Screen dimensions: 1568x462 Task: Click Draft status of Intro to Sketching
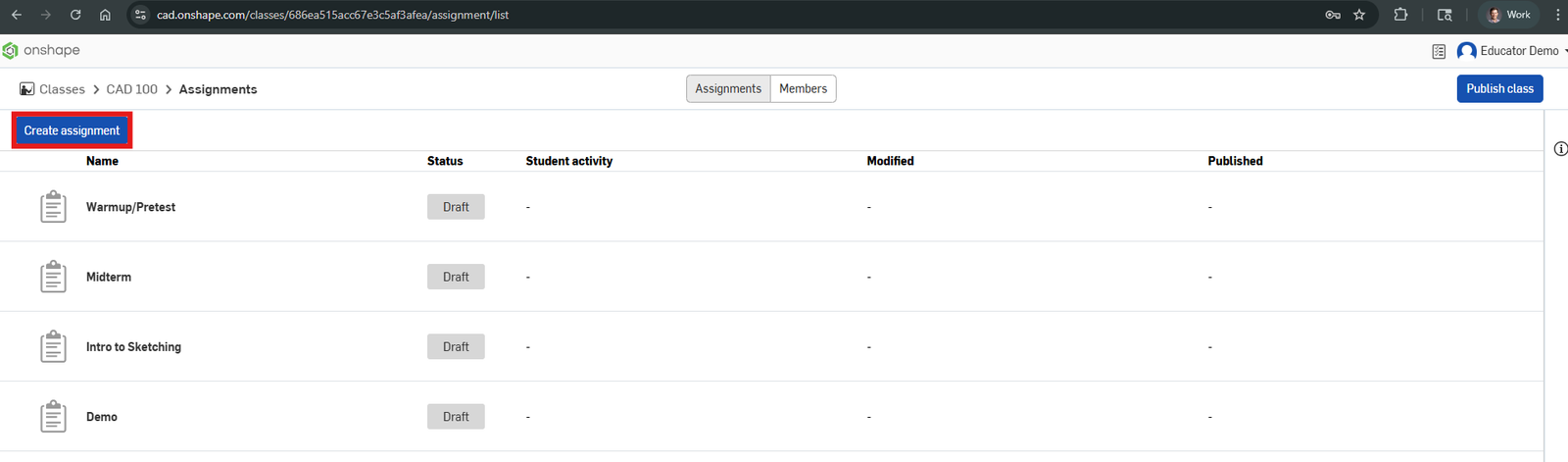456,346
